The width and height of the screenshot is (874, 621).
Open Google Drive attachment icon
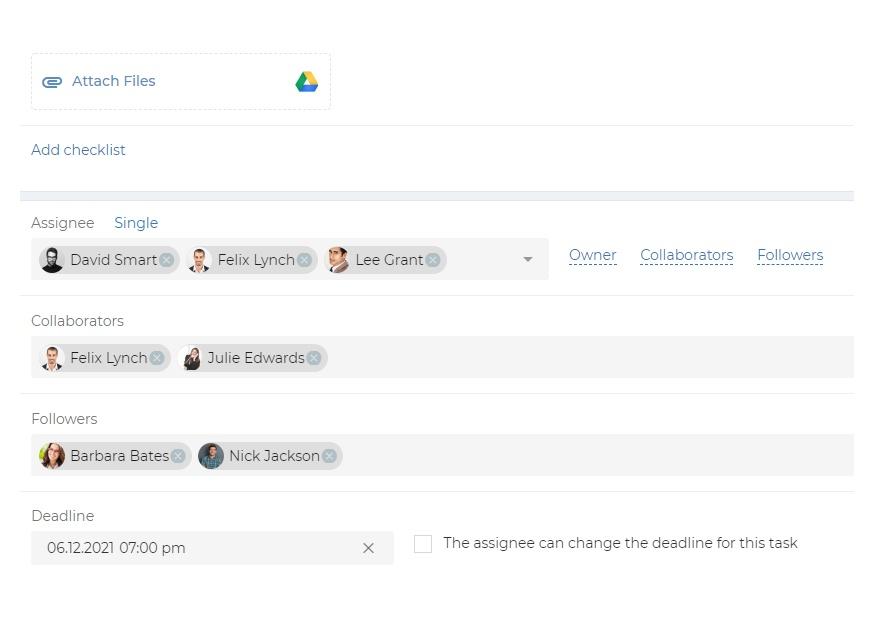tap(306, 82)
